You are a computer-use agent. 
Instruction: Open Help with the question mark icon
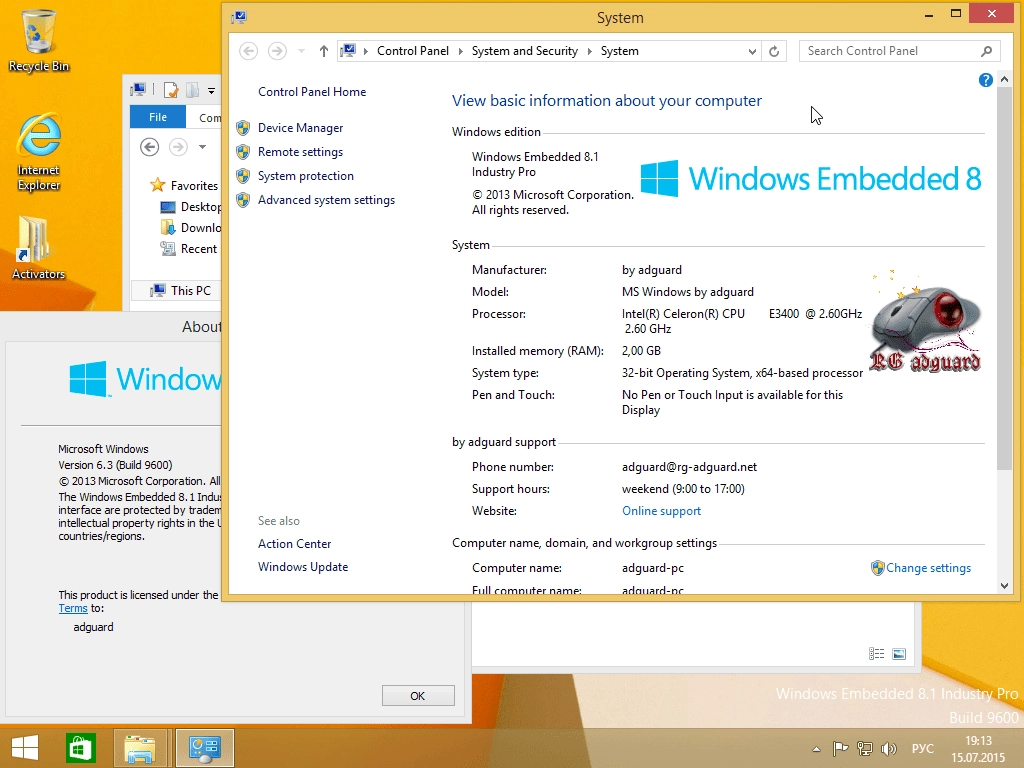click(x=985, y=80)
